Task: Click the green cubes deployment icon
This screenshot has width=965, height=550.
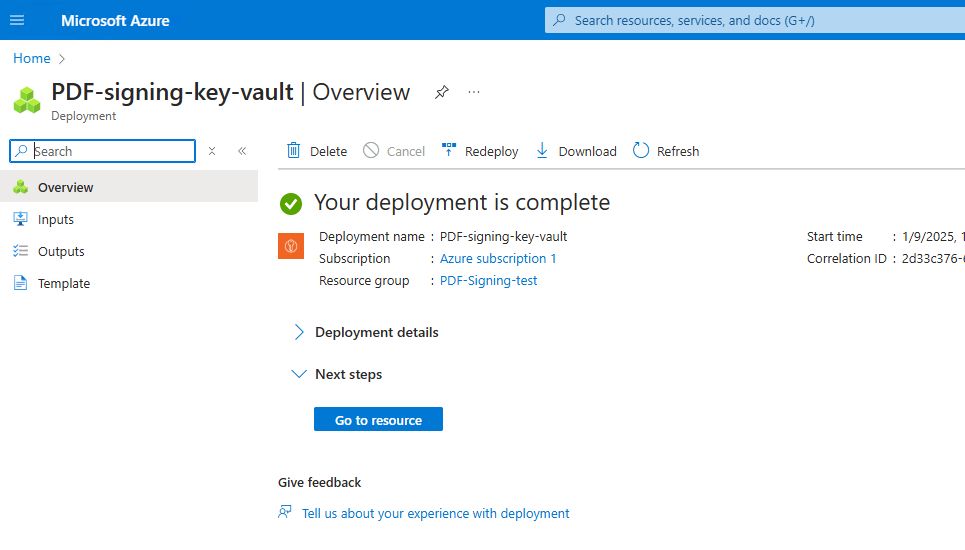Action: tap(27, 100)
